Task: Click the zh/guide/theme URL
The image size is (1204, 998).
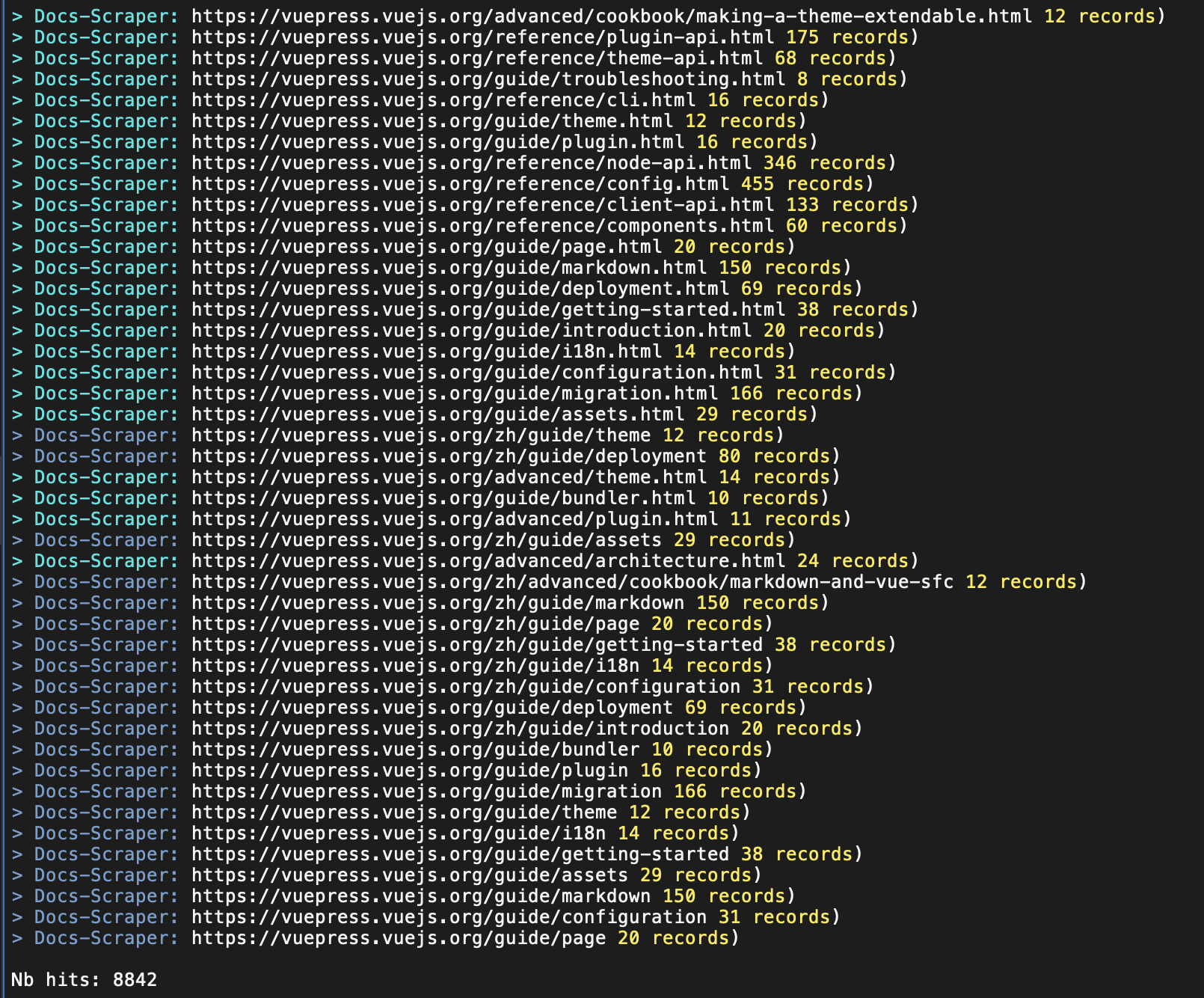Action: (421, 435)
